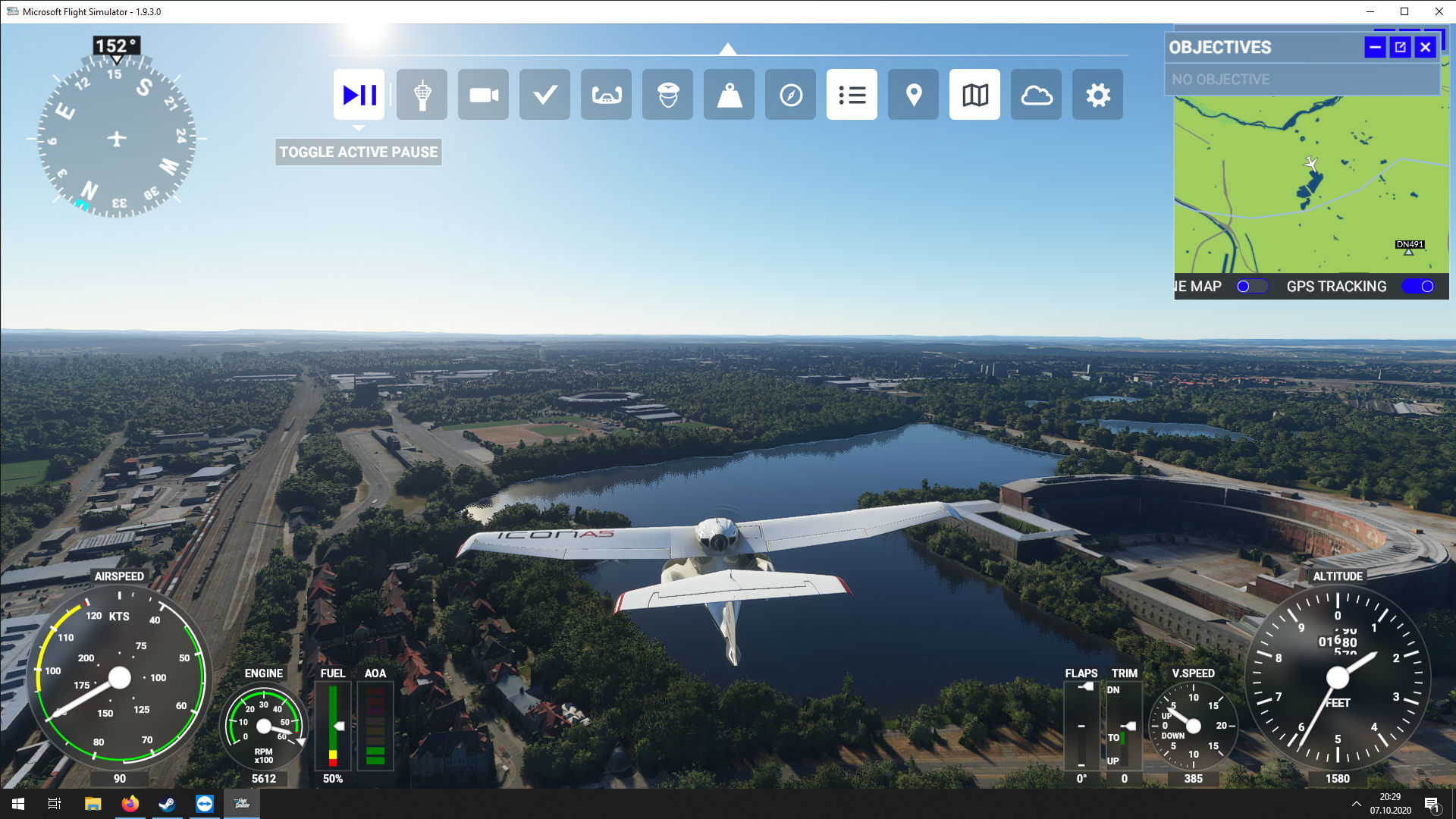Click the altitude value 1580
The height and width of the screenshot is (819, 1456).
pos(1338,779)
